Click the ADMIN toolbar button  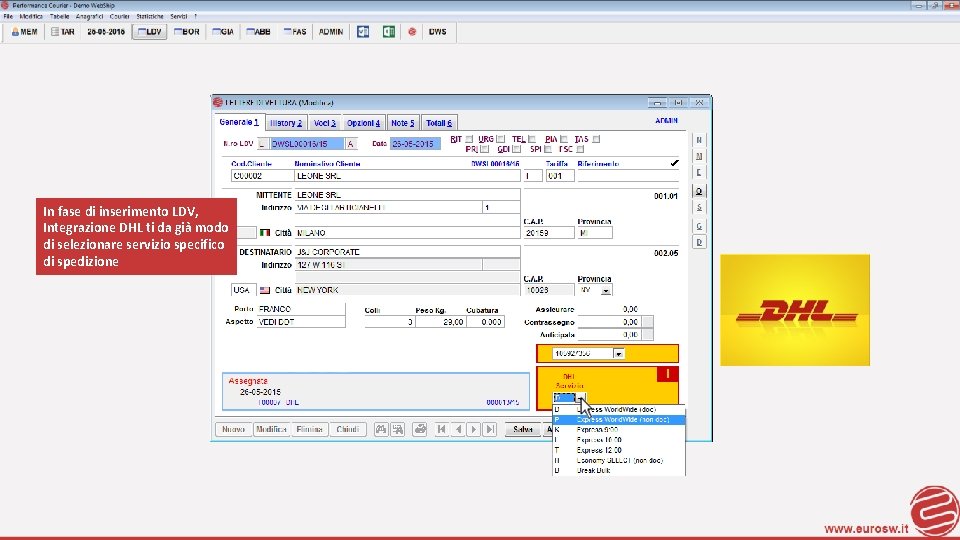[x=331, y=32]
